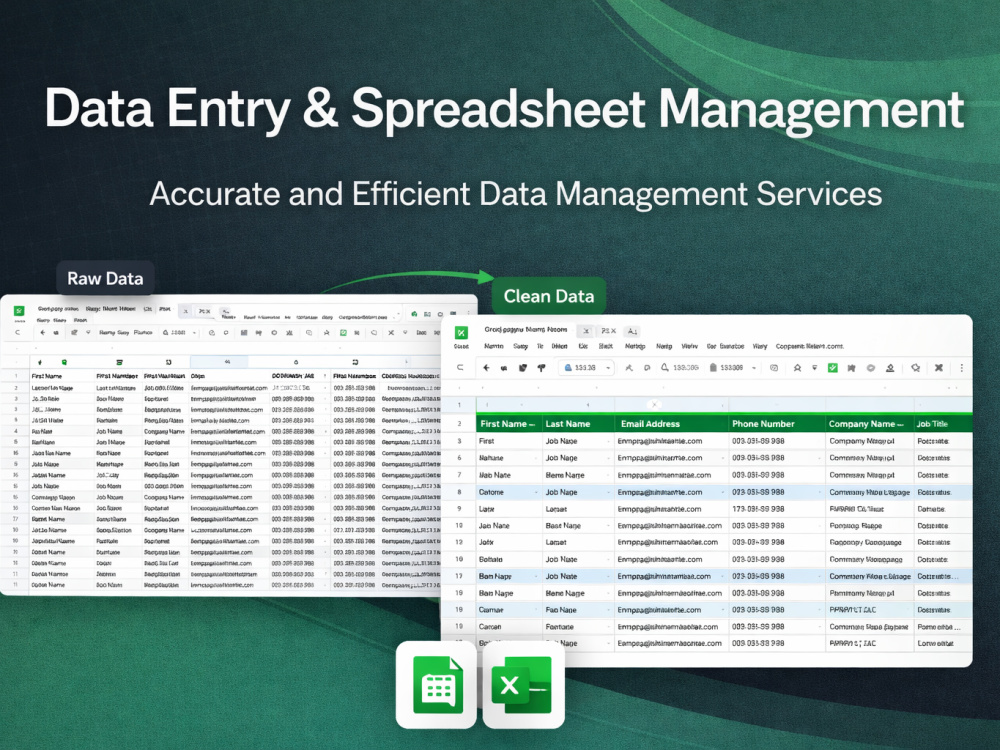1000x750 pixels.
Task: Select the PS X tab in Raw Data window
Action: [204, 311]
